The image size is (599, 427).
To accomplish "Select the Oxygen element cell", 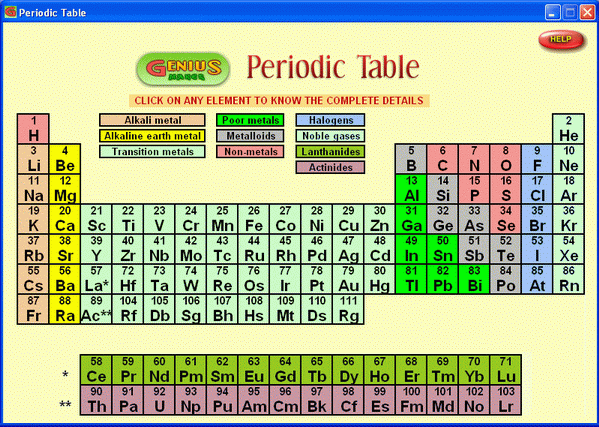I will tap(505, 159).
